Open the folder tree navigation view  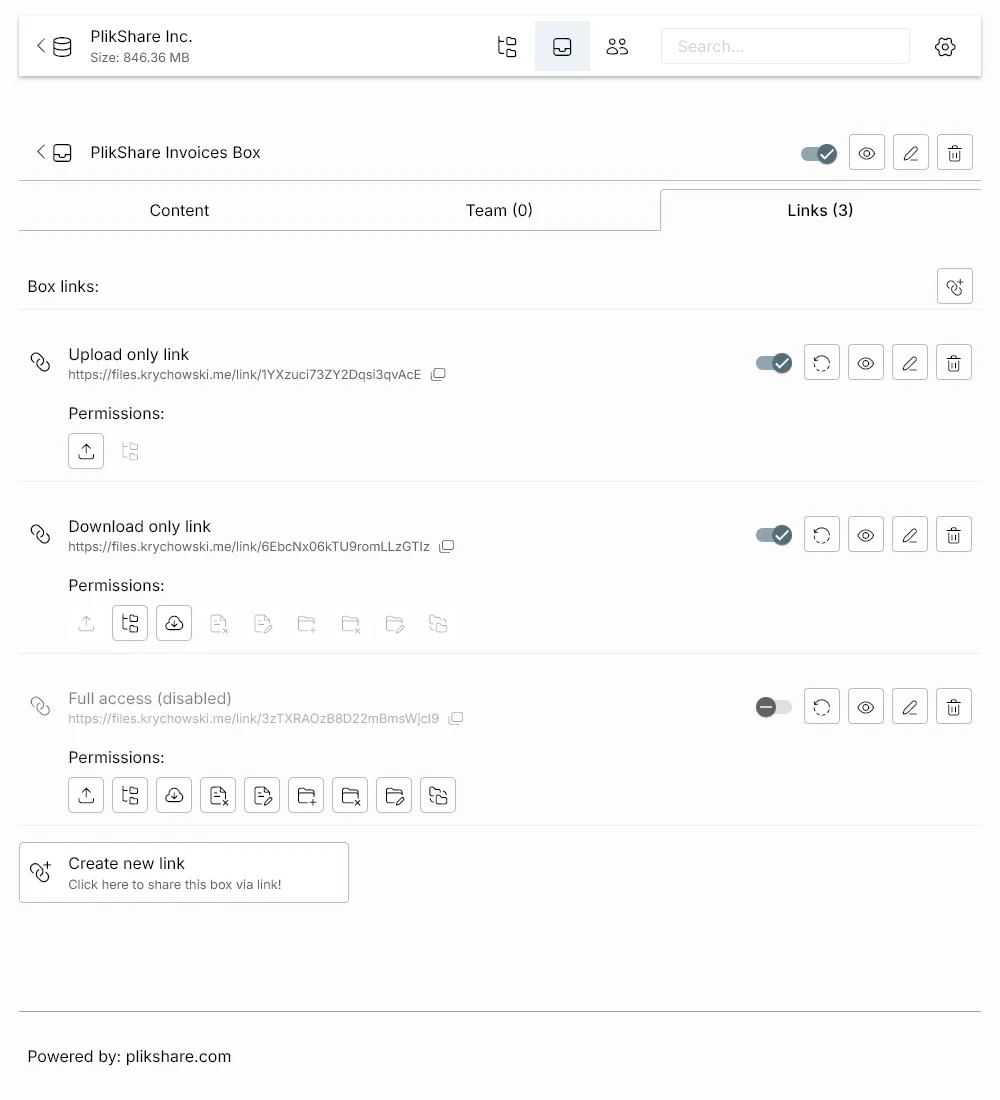click(x=507, y=46)
